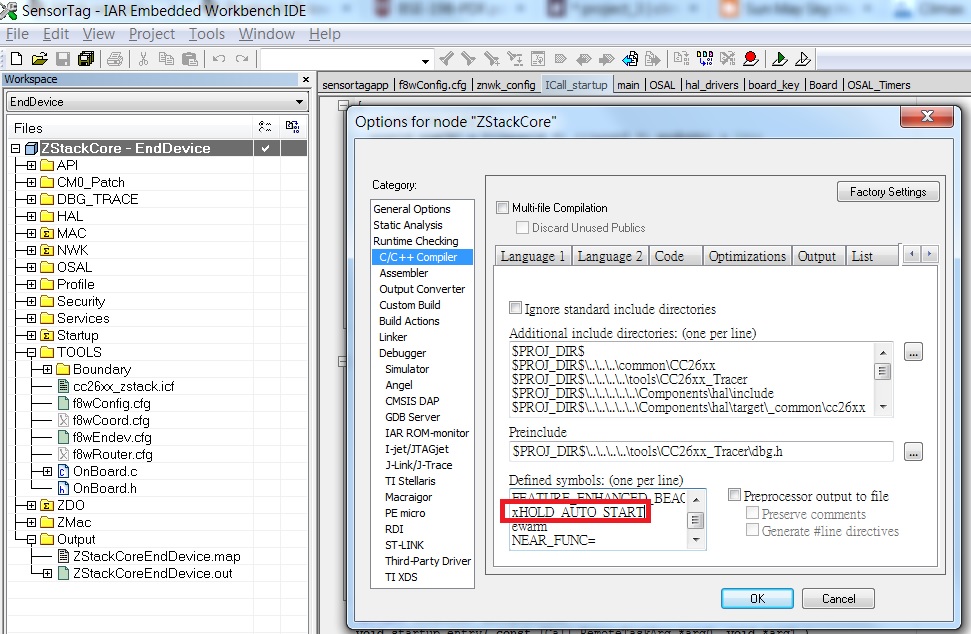
Task: Switch to the Language 2 tab
Action: tap(610, 256)
